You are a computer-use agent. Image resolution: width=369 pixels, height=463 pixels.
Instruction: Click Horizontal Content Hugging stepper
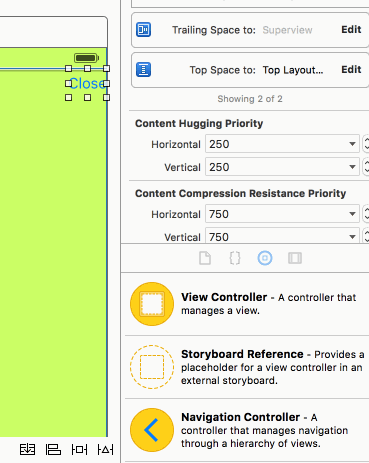(366, 144)
